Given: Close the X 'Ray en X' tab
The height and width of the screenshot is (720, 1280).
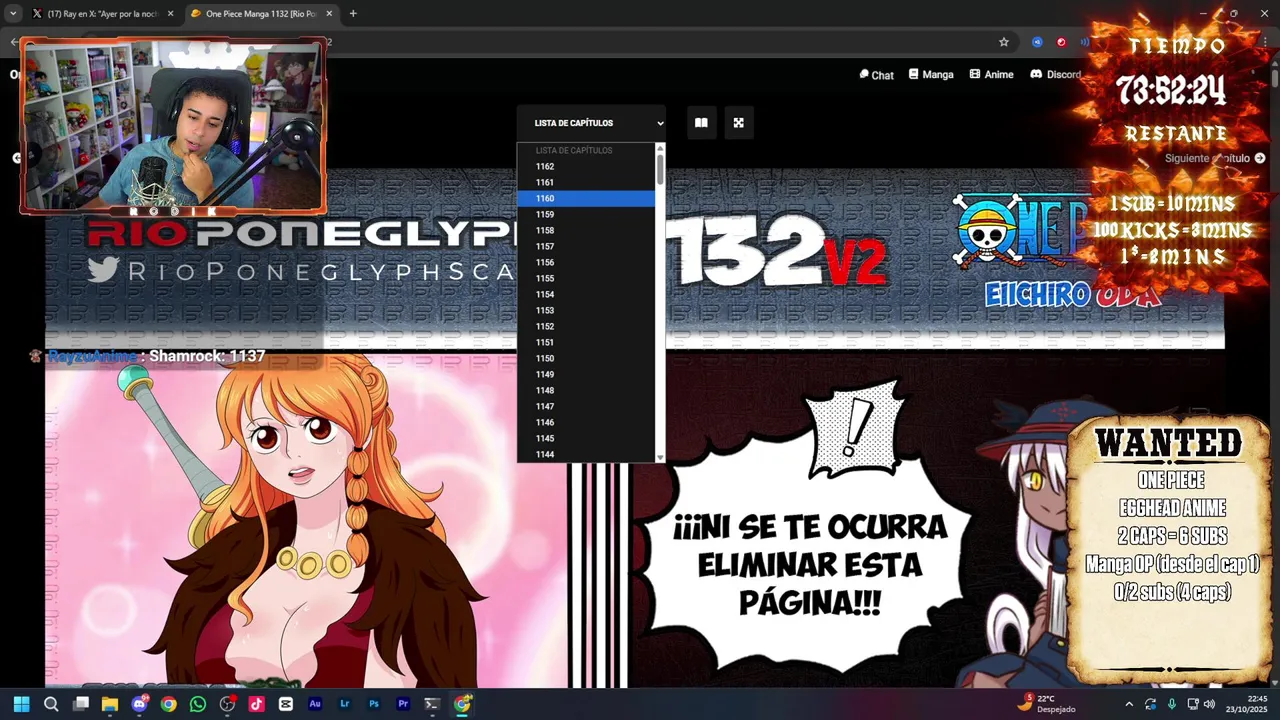Looking at the screenshot, I should pos(170,14).
